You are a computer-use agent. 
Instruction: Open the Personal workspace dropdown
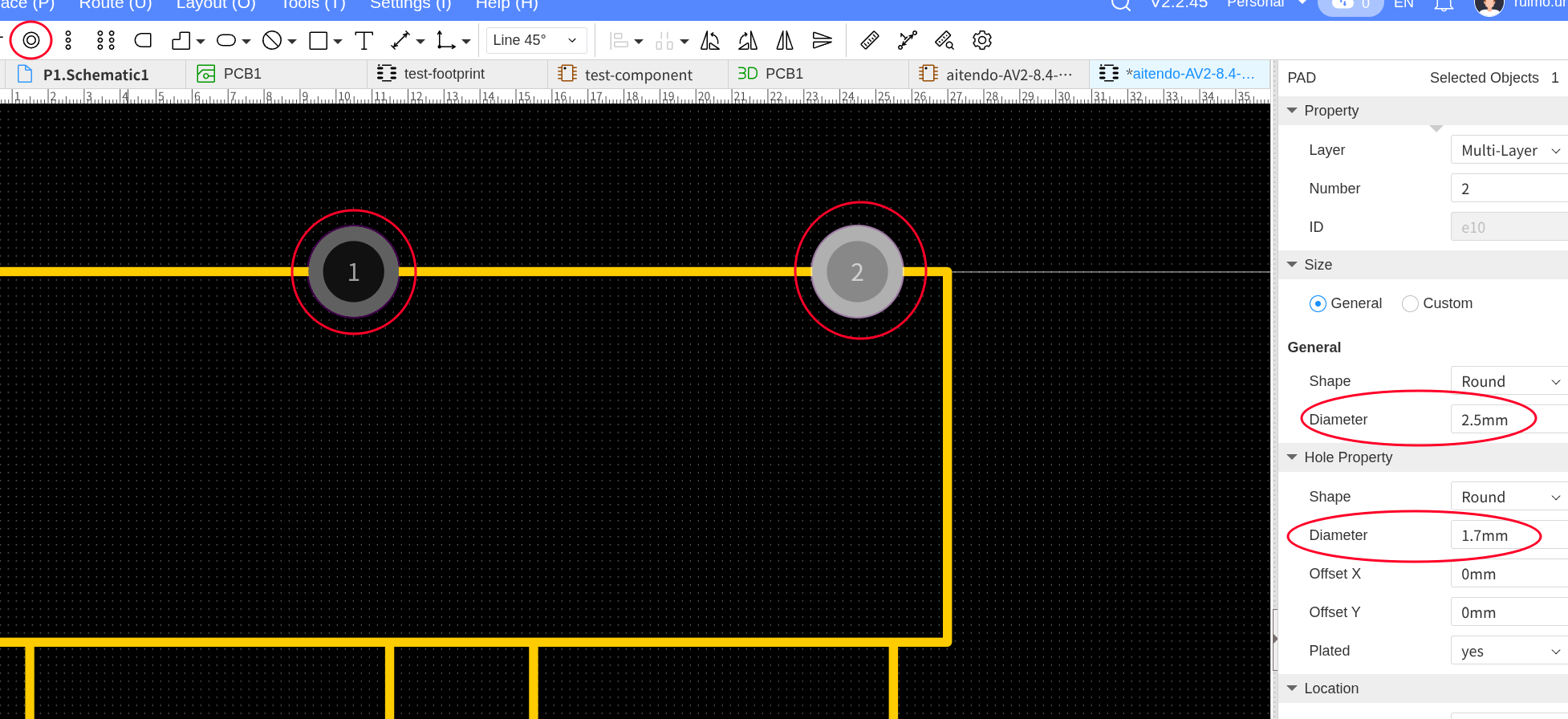[1266, 4]
